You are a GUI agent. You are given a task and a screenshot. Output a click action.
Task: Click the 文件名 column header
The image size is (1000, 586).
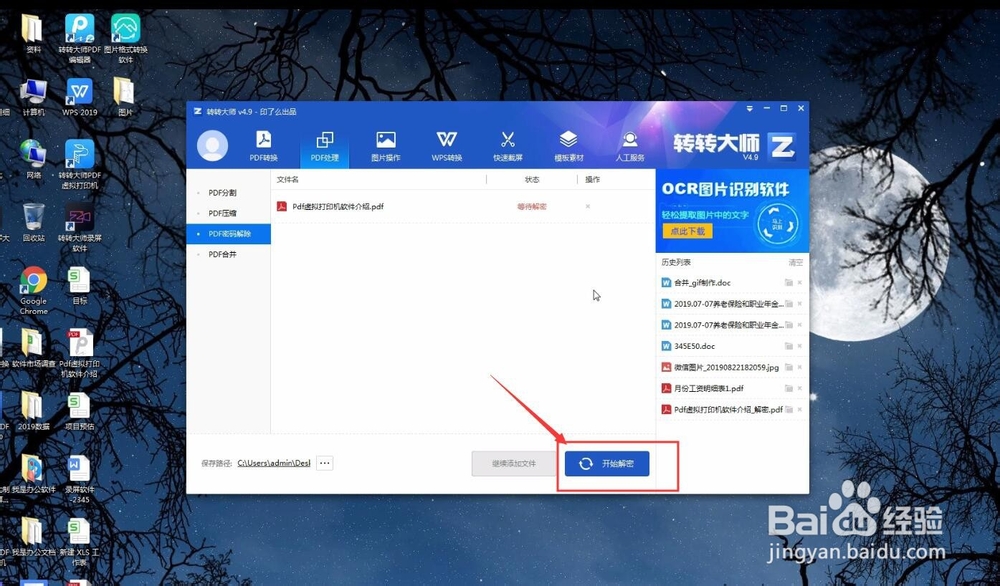tap(288, 179)
